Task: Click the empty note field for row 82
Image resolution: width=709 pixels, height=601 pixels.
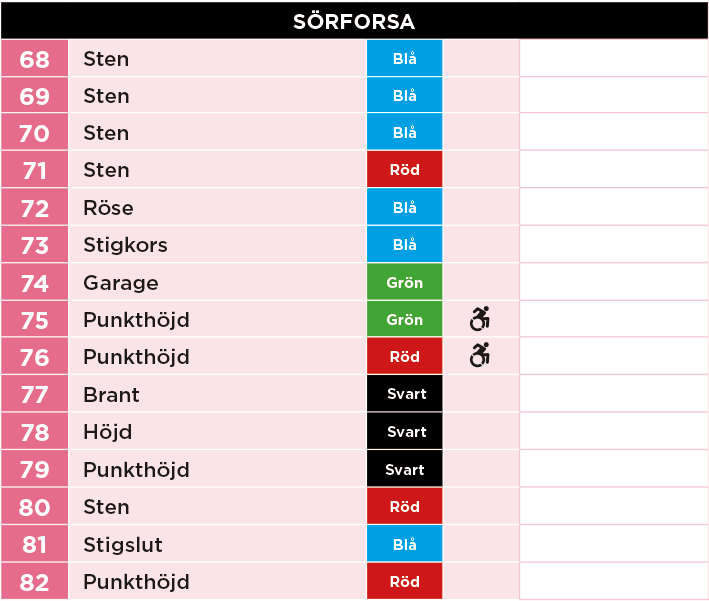Action: (x=614, y=581)
